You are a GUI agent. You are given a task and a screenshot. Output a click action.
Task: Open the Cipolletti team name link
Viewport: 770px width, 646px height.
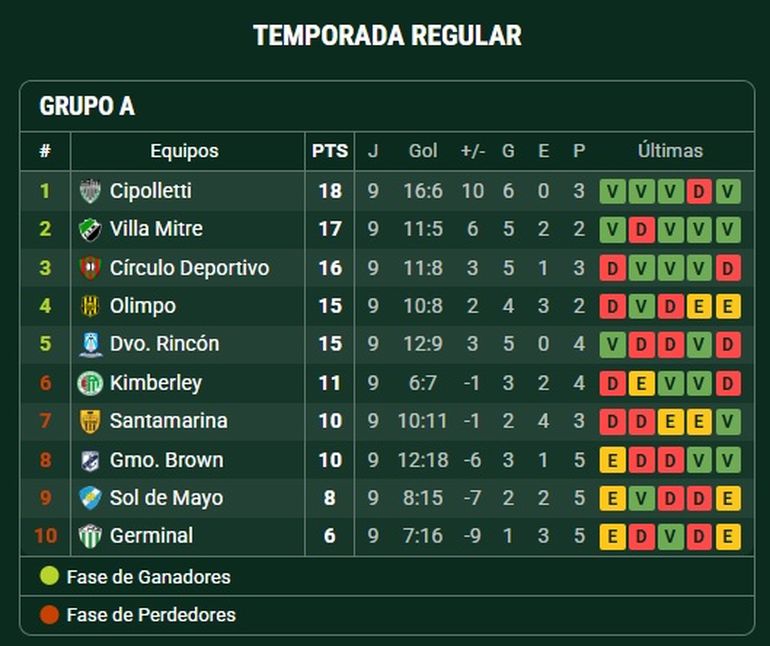(150, 191)
